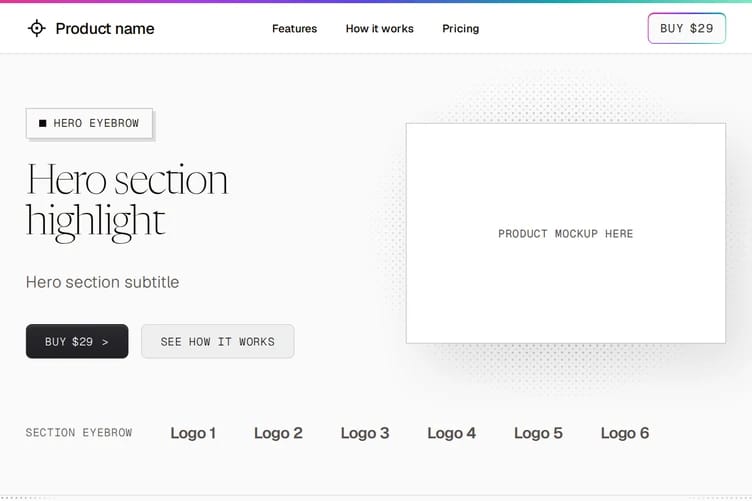Image resolution: width=752 pixels, height=501 pixels.
Task: Click the Product name brand text
Action: pyautogui.click(x=105, y=29)
